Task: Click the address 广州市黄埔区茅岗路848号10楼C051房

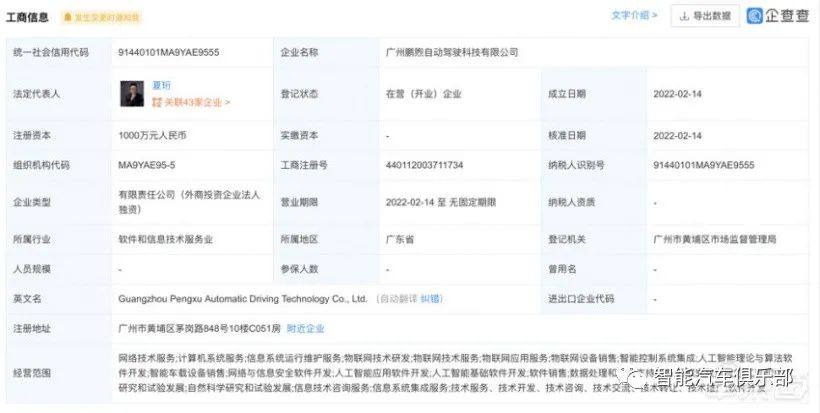Action: pyautogui.click(x=200, y=329)
